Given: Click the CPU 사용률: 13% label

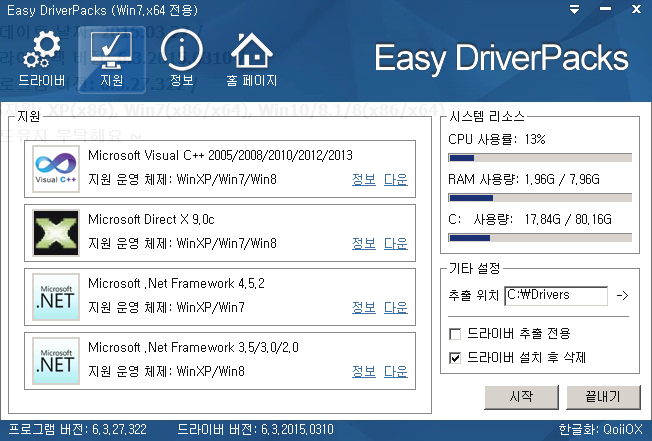Looking at the screenshot, I should coord(497,139).
